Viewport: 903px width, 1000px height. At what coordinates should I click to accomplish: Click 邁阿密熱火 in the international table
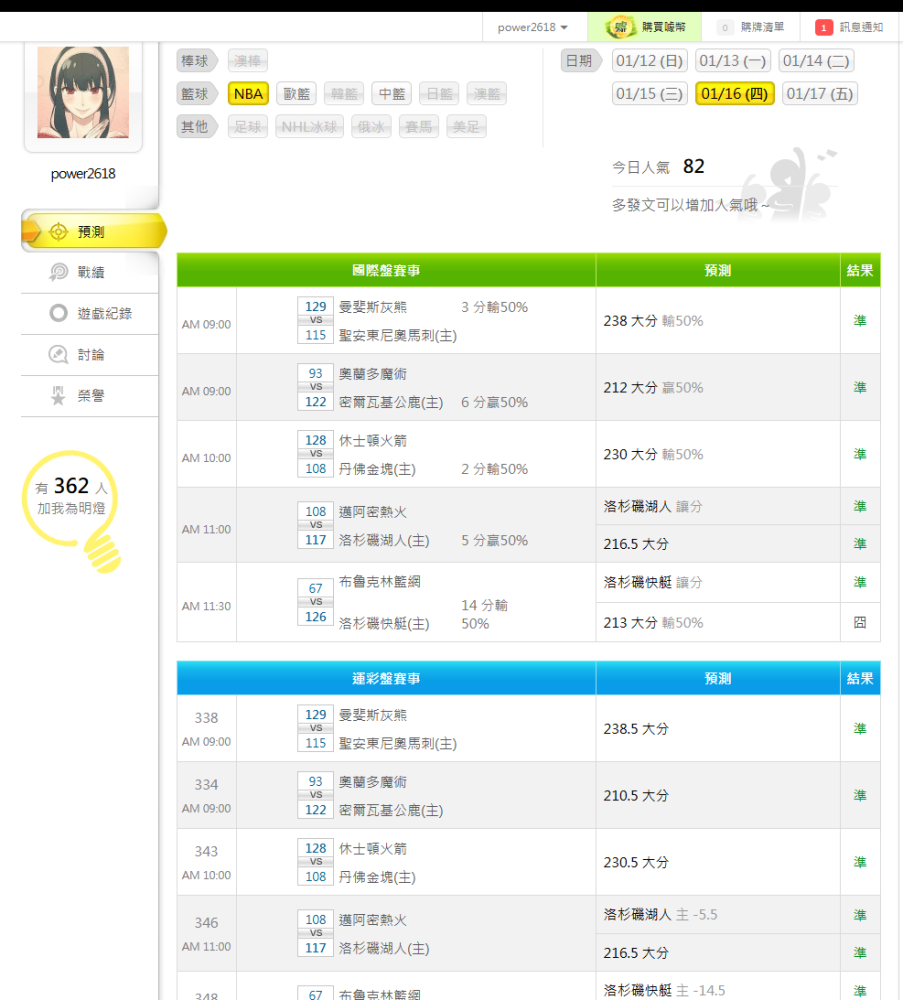pyautogui.click(x=372, y=512)
